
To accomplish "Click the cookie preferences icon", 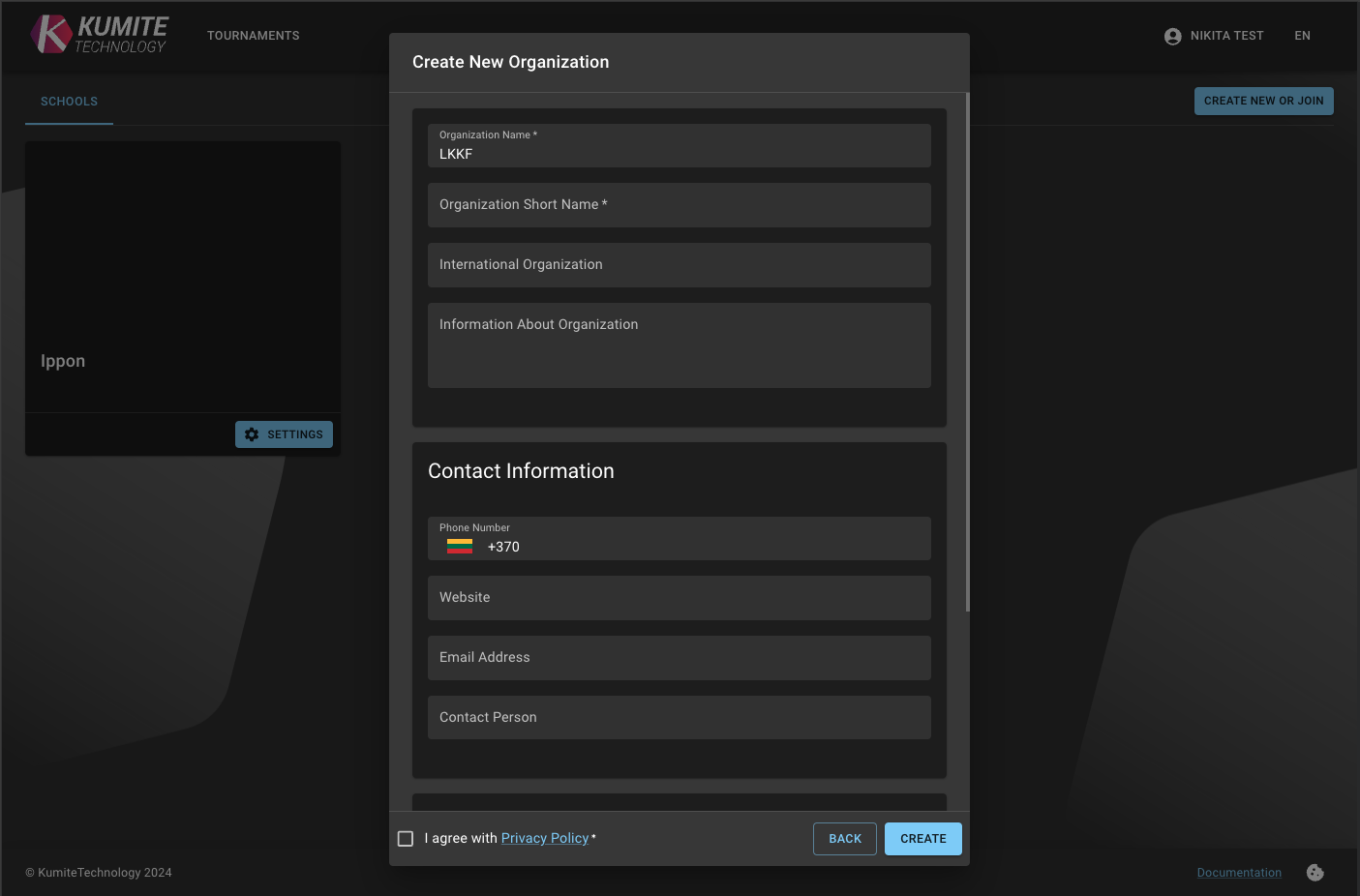I will (x=1315, y=873).
